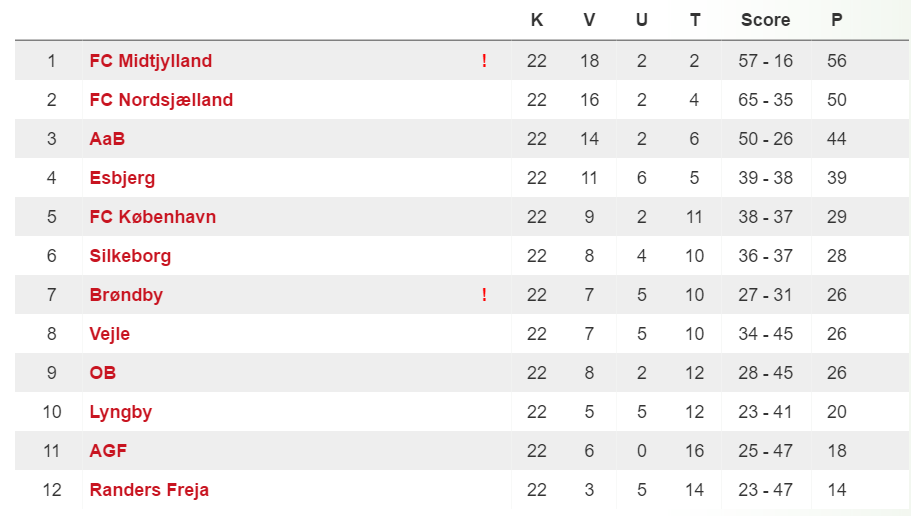Select the AaB team name

pos(107,139)
